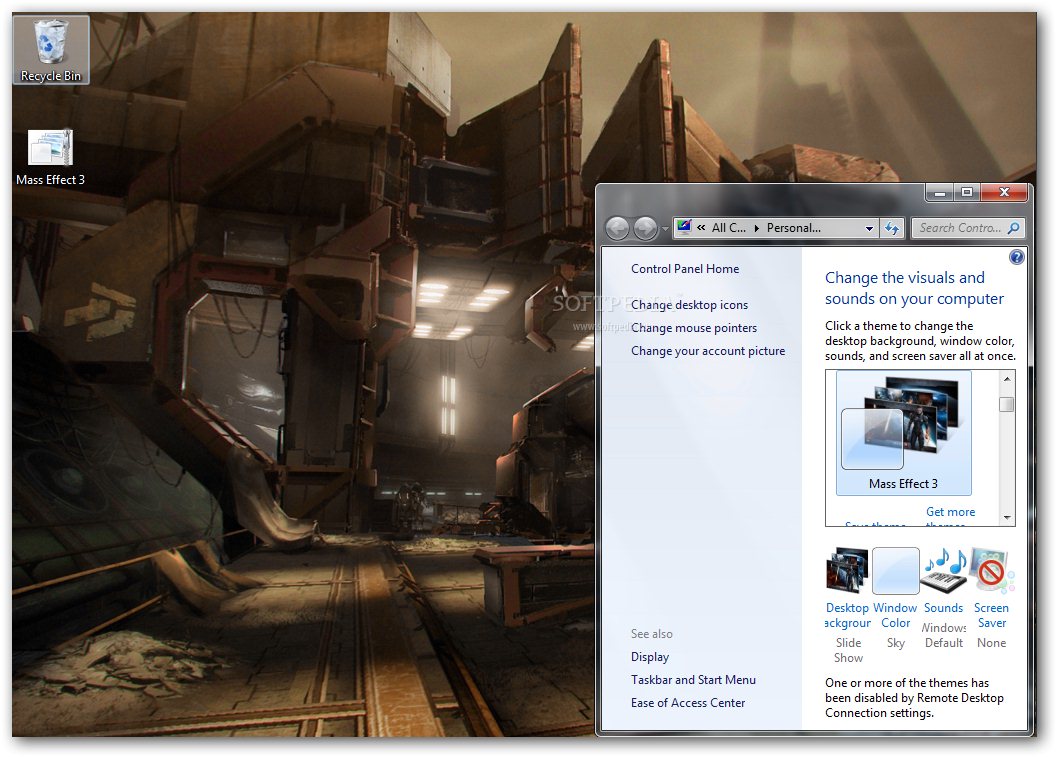Click the Desktop Background text link

(847, 616)
